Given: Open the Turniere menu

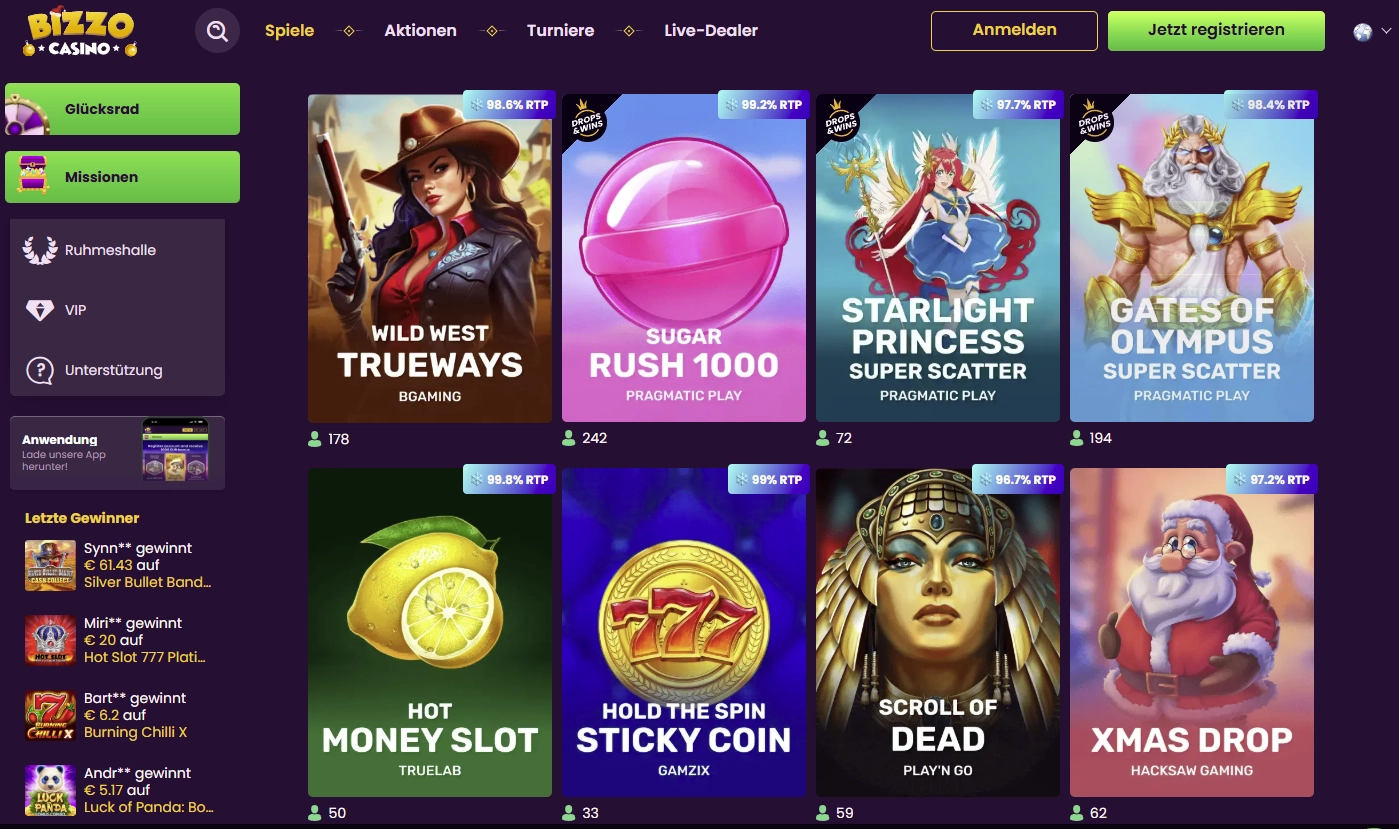Looking at the screenshot, I should pos(560,30).
